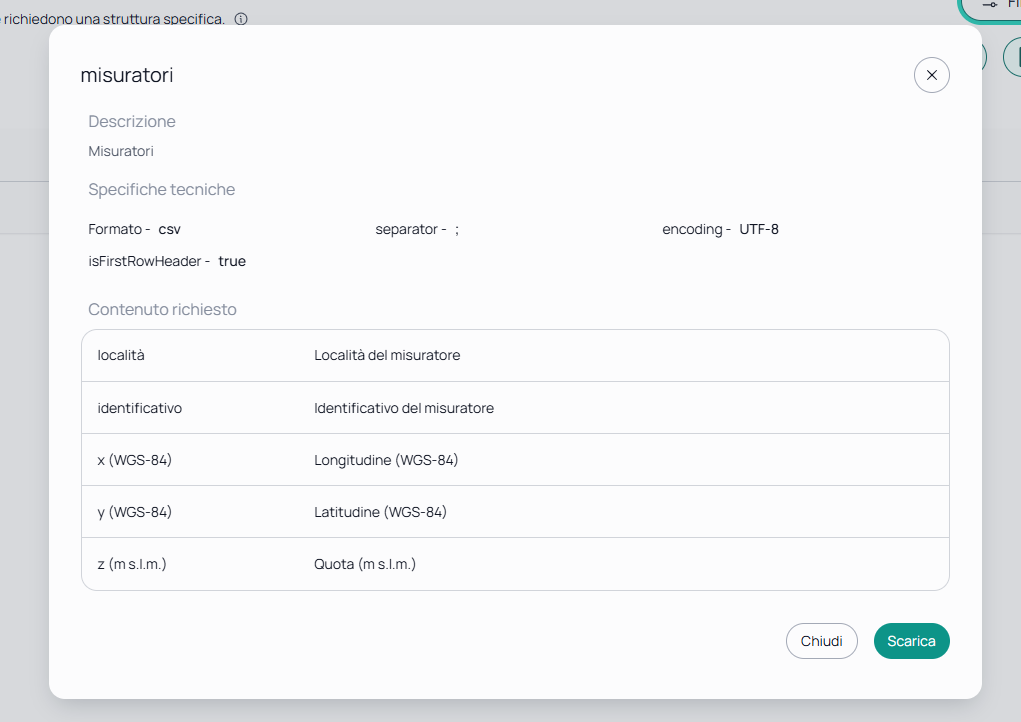Click the partially visible filter button at top right

point(991,8)
